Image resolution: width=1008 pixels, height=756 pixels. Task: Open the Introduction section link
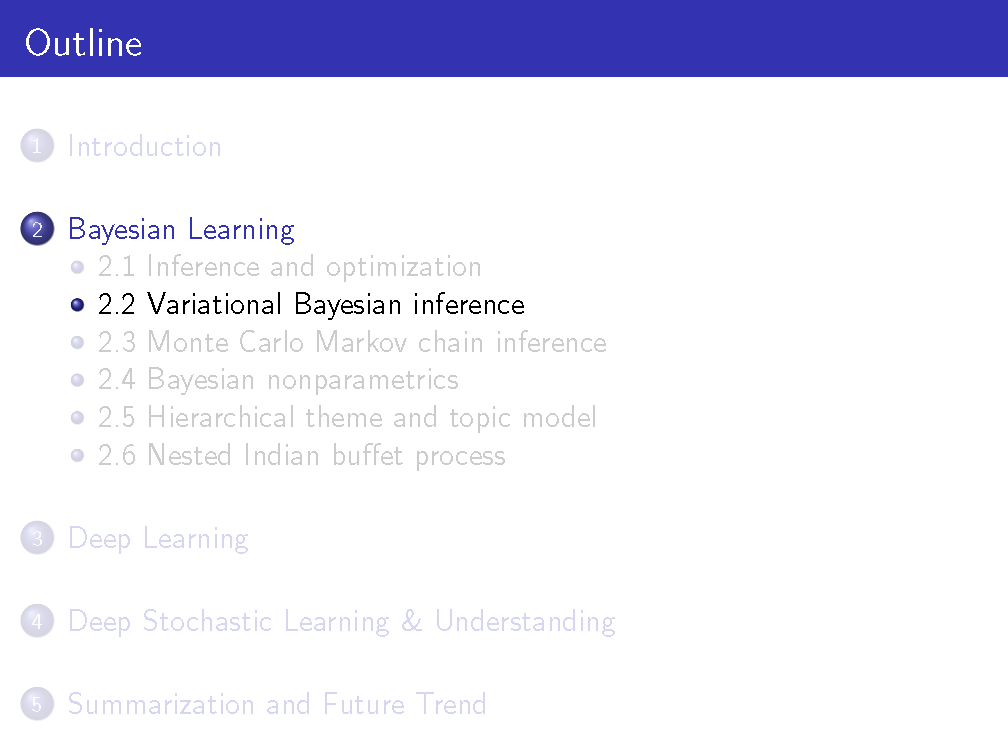pyautogui.click(x=144, y=147)
